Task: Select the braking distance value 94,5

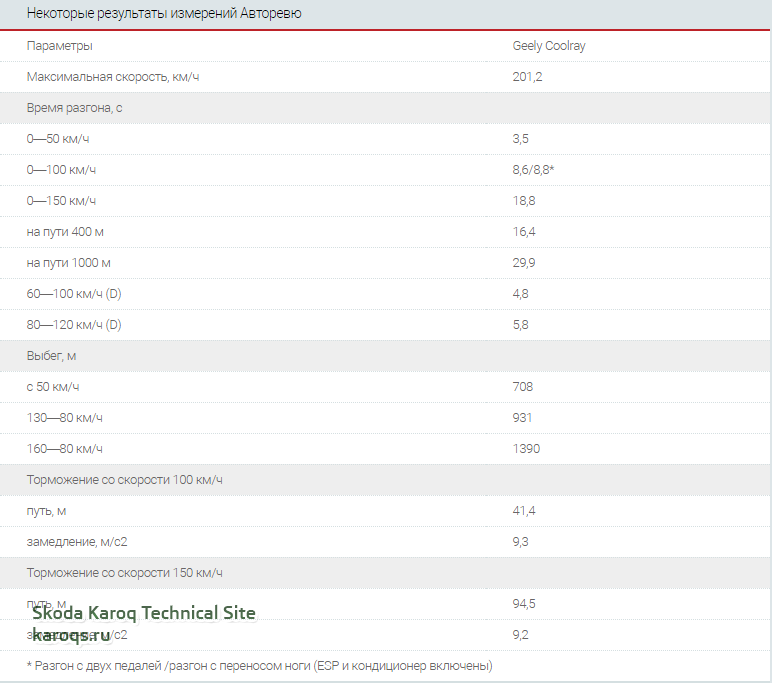Action: tap(524, 604)
